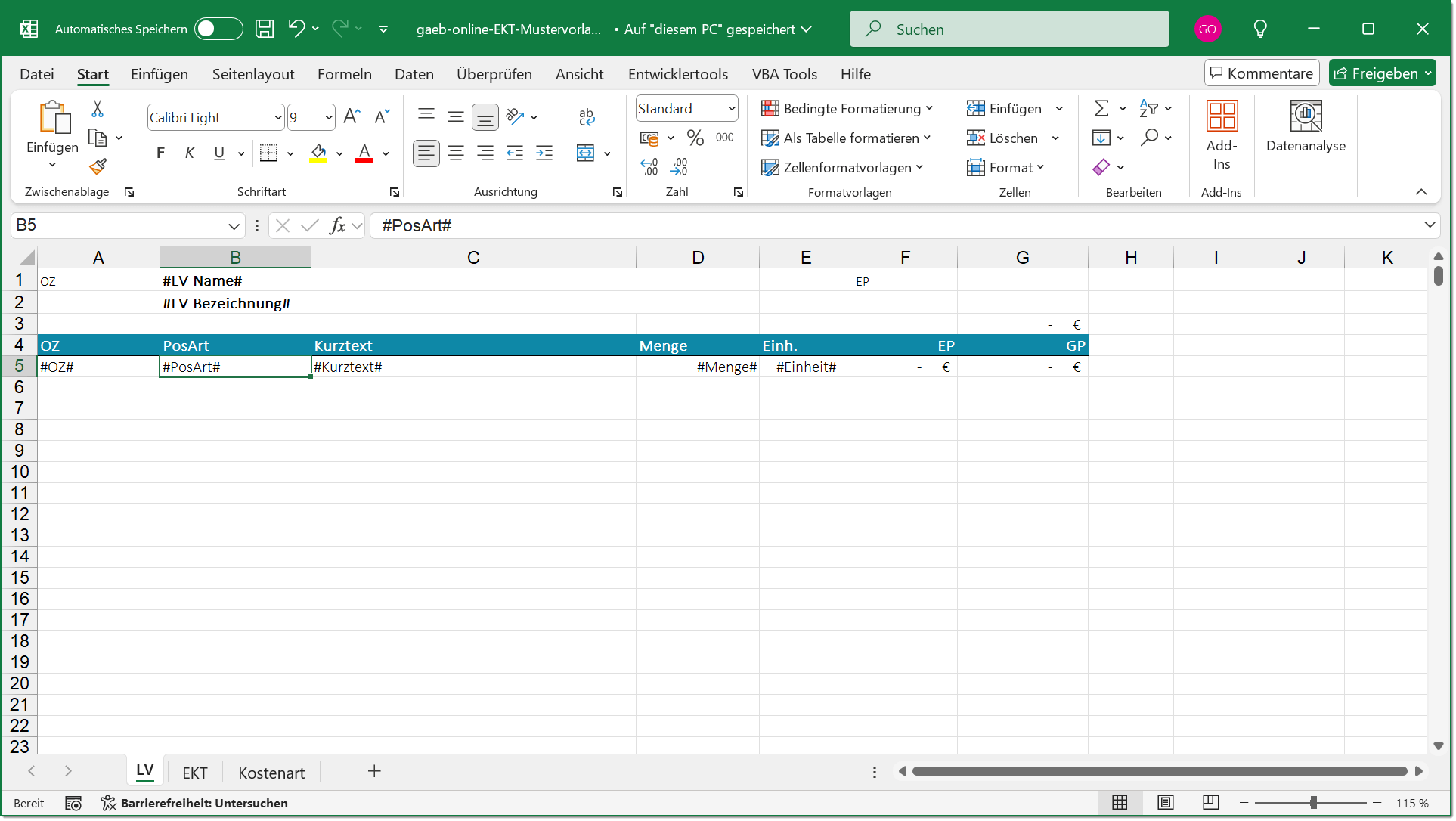The height and width of the screenshot is (821, 1456).
Task: Apply bold formatting with the F icon
Action: coord(160,153)
